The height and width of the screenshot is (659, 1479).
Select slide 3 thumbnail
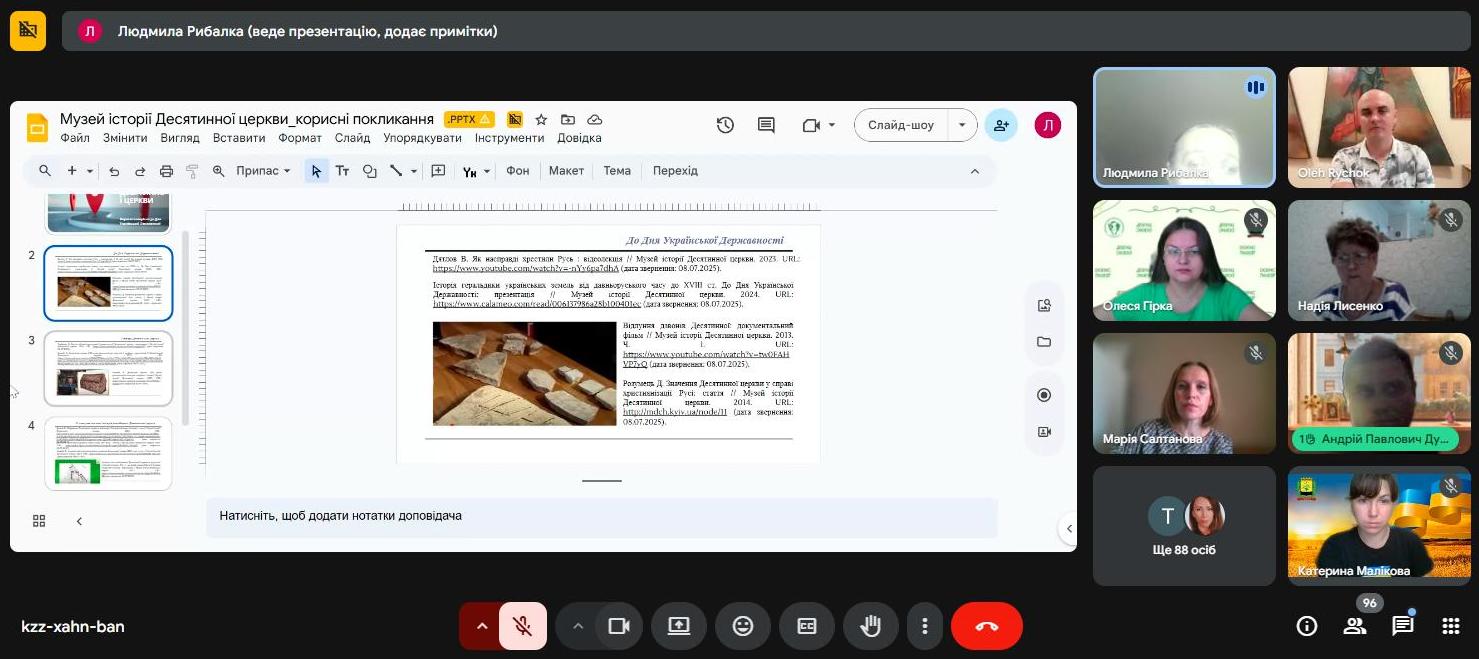[x=108, y=368]
